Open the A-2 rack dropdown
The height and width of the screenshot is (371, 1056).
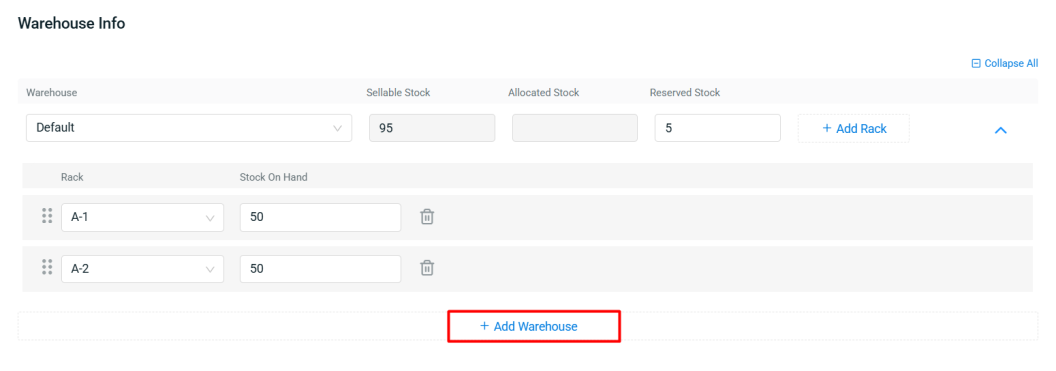pos(143,269)
